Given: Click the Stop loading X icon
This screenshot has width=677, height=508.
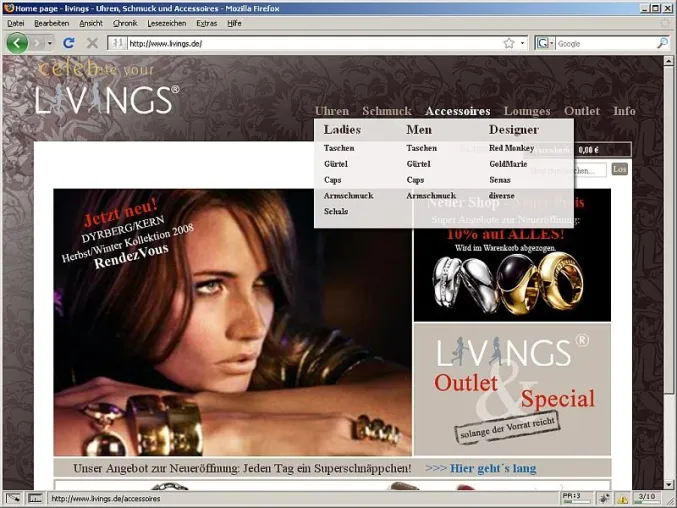Looking at the screenshot, I should point(92,43).
